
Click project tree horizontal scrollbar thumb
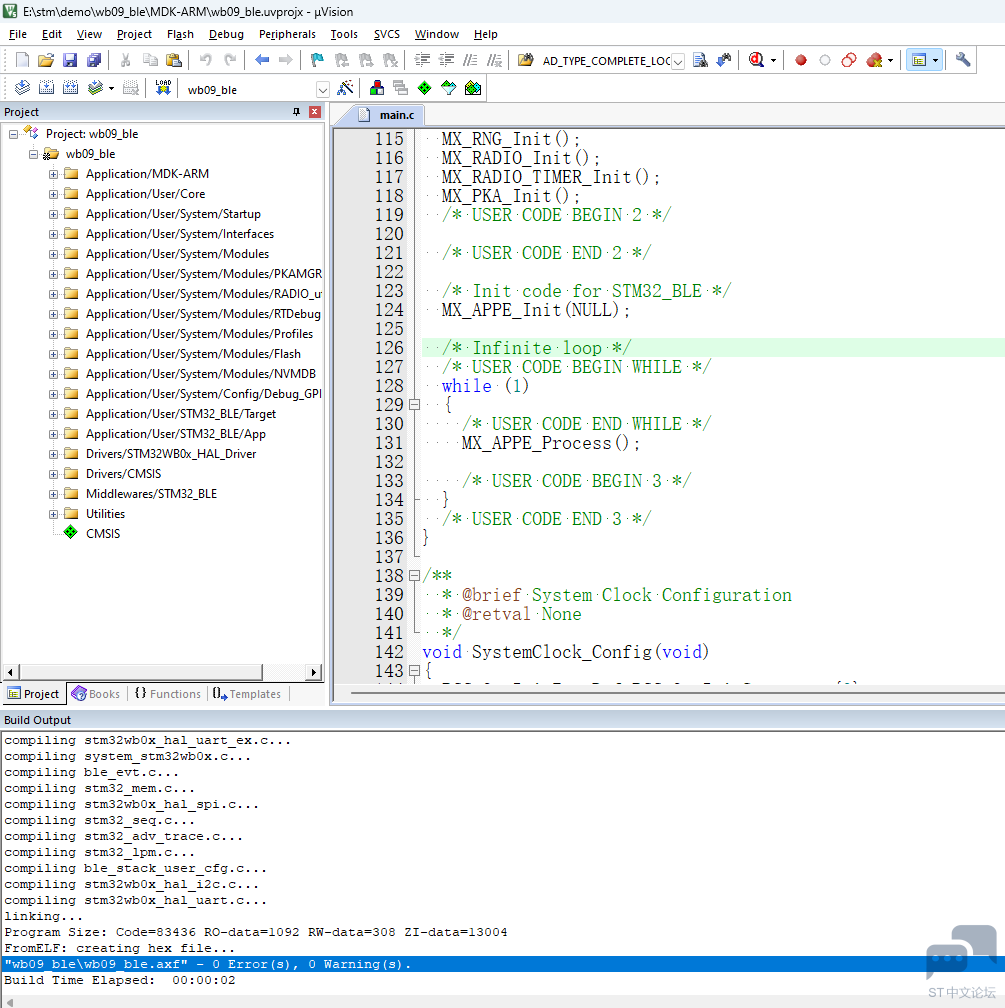pyautogui.click(x=141, y=672)
